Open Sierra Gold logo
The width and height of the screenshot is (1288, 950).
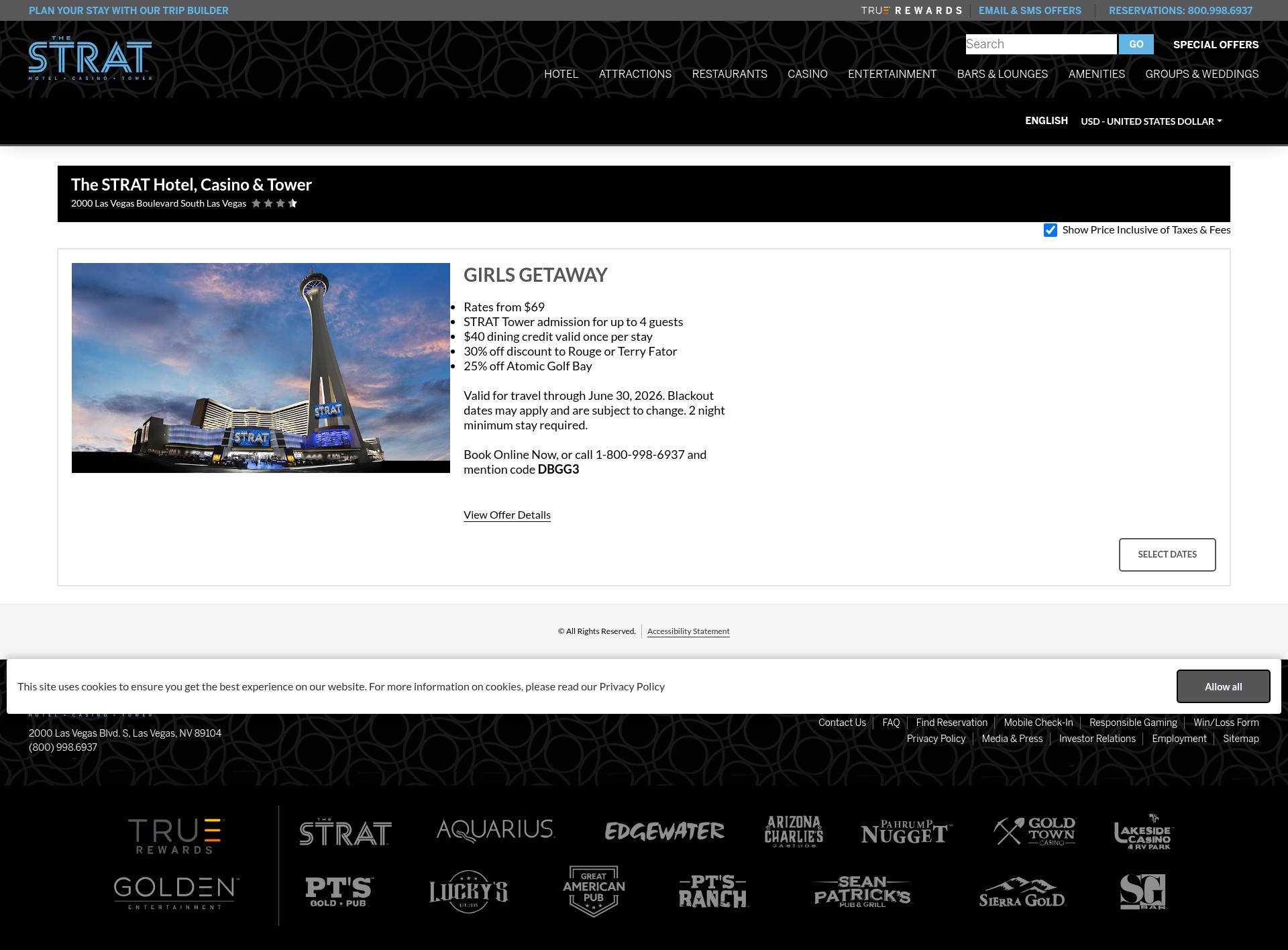coord(1022,893)
